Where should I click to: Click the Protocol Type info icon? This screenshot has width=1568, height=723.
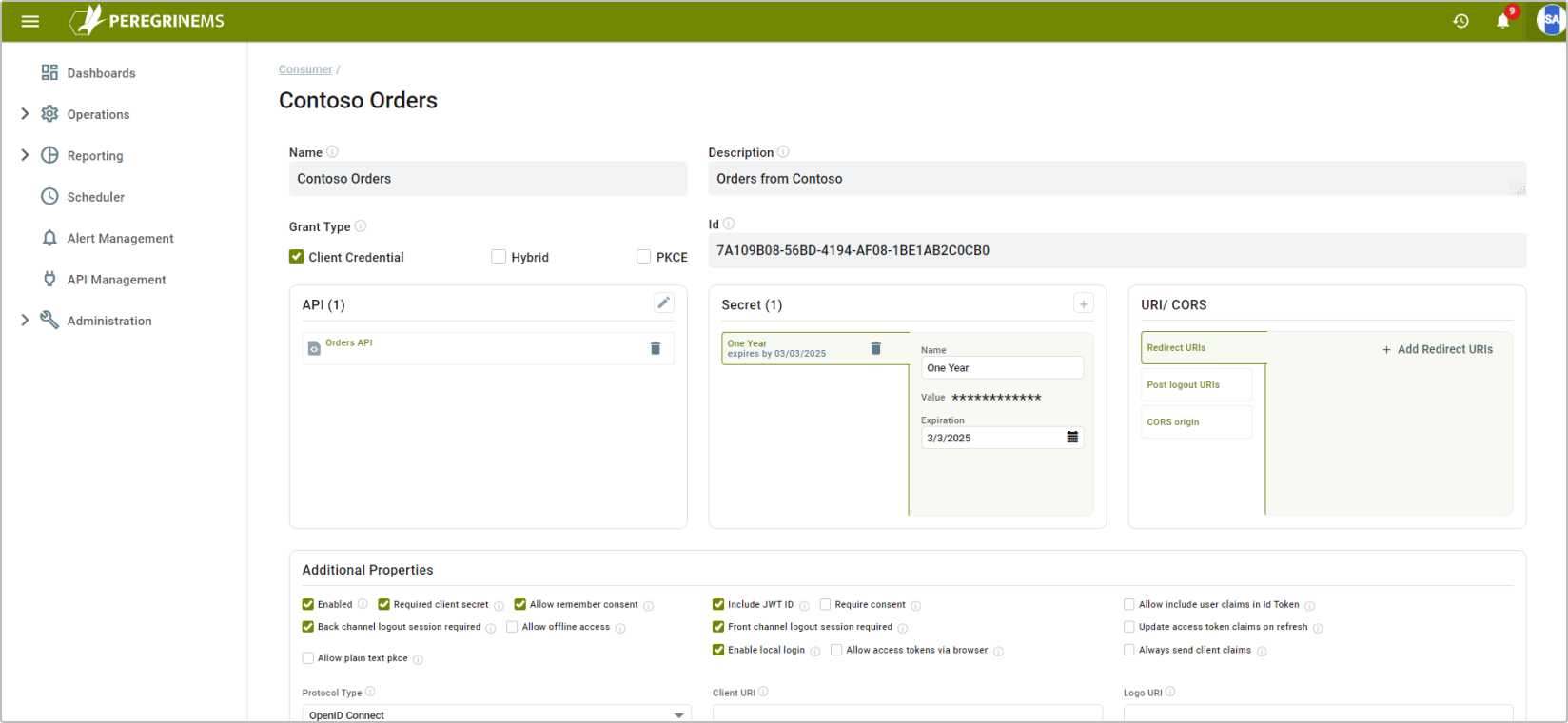click(x=370, y=692)
